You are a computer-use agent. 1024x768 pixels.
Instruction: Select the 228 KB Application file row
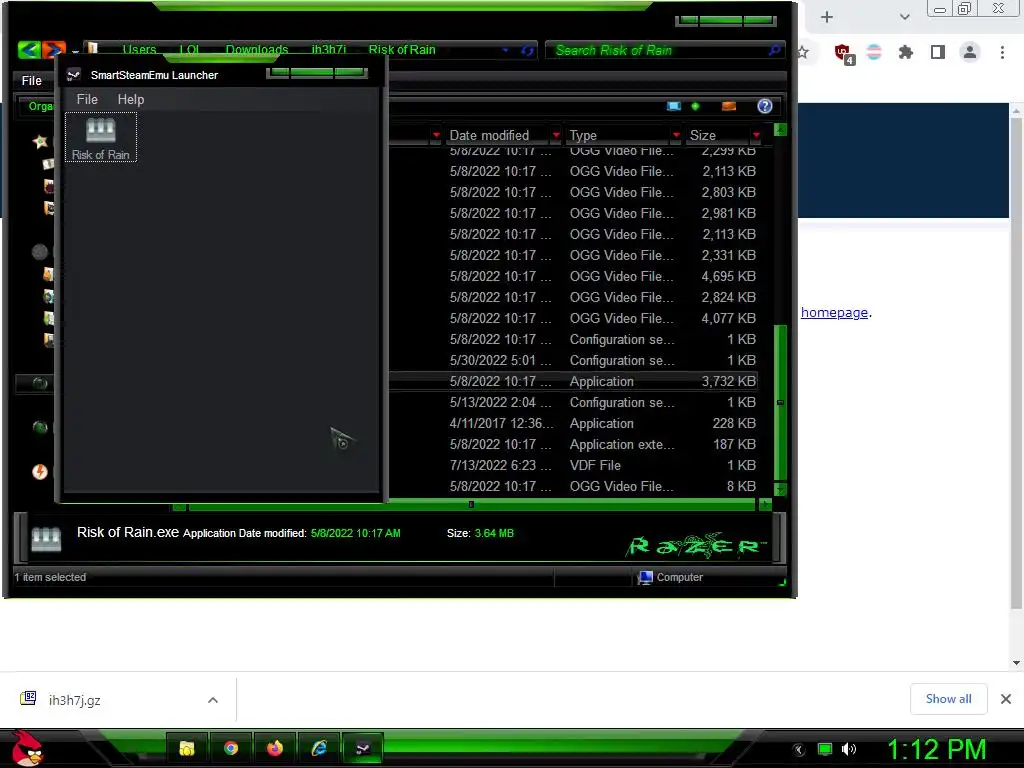coord(573,423)
